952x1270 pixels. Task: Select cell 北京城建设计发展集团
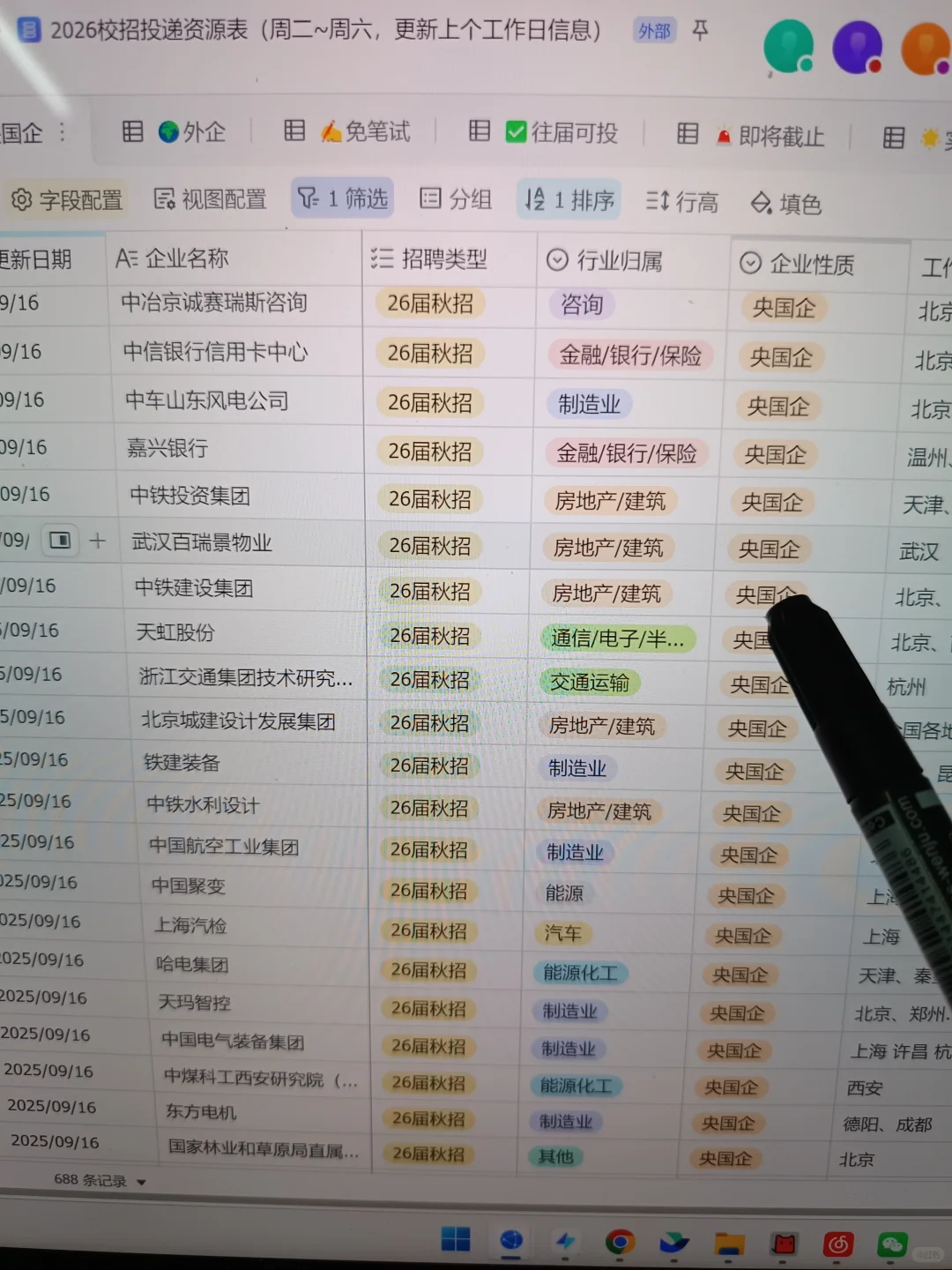pos(239,721)
